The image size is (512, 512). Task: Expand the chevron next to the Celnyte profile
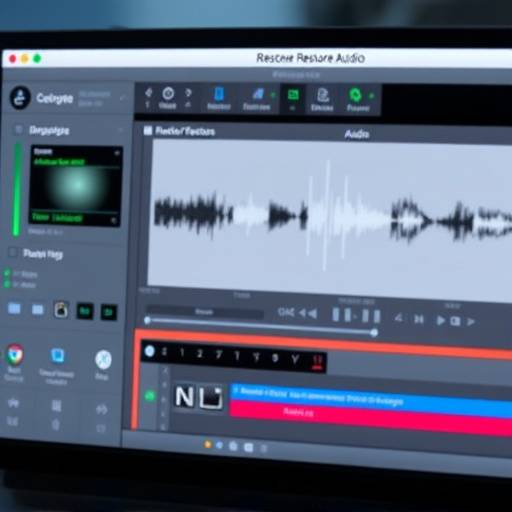[x=123, y=98]
